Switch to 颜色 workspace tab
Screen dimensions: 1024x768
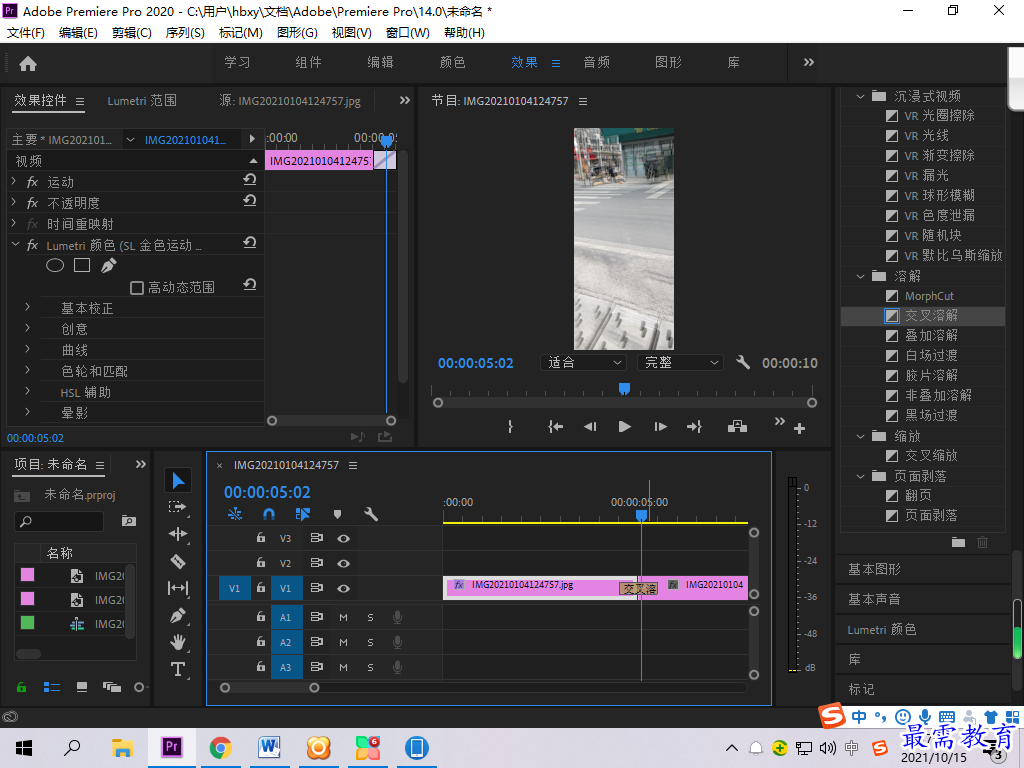coord(453,62)
